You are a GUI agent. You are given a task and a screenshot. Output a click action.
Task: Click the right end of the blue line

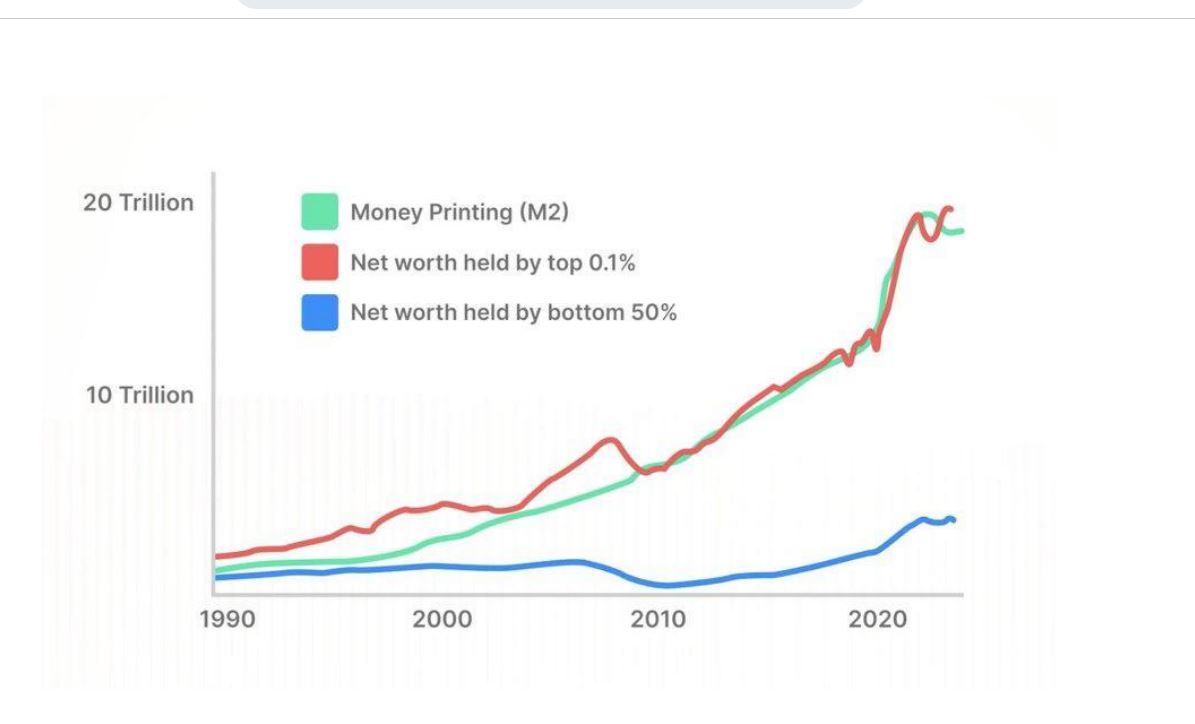tap(953, 519)
